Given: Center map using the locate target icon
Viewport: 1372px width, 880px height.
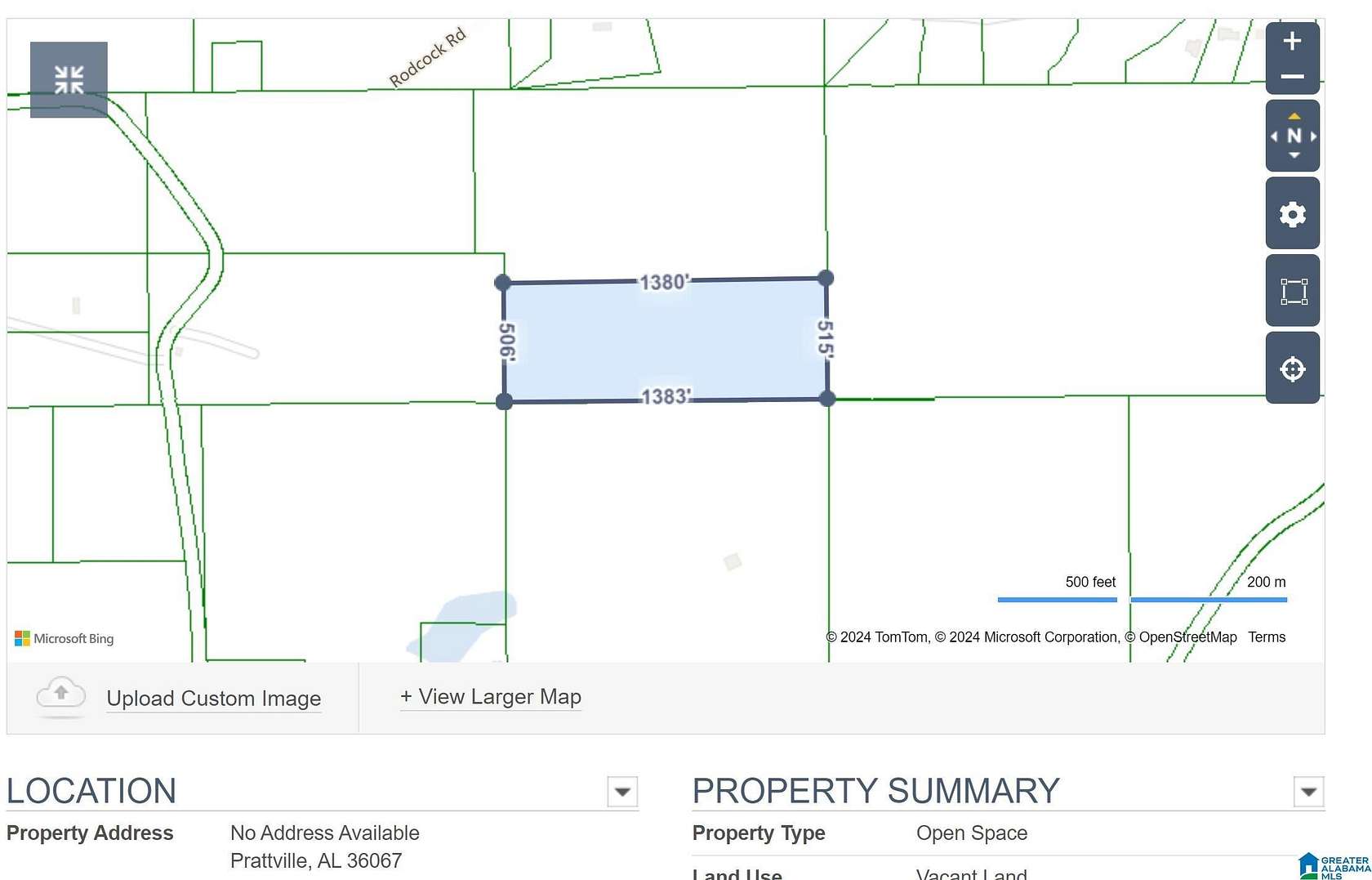Looking at the screenshot, I should tap(1293, 369).
